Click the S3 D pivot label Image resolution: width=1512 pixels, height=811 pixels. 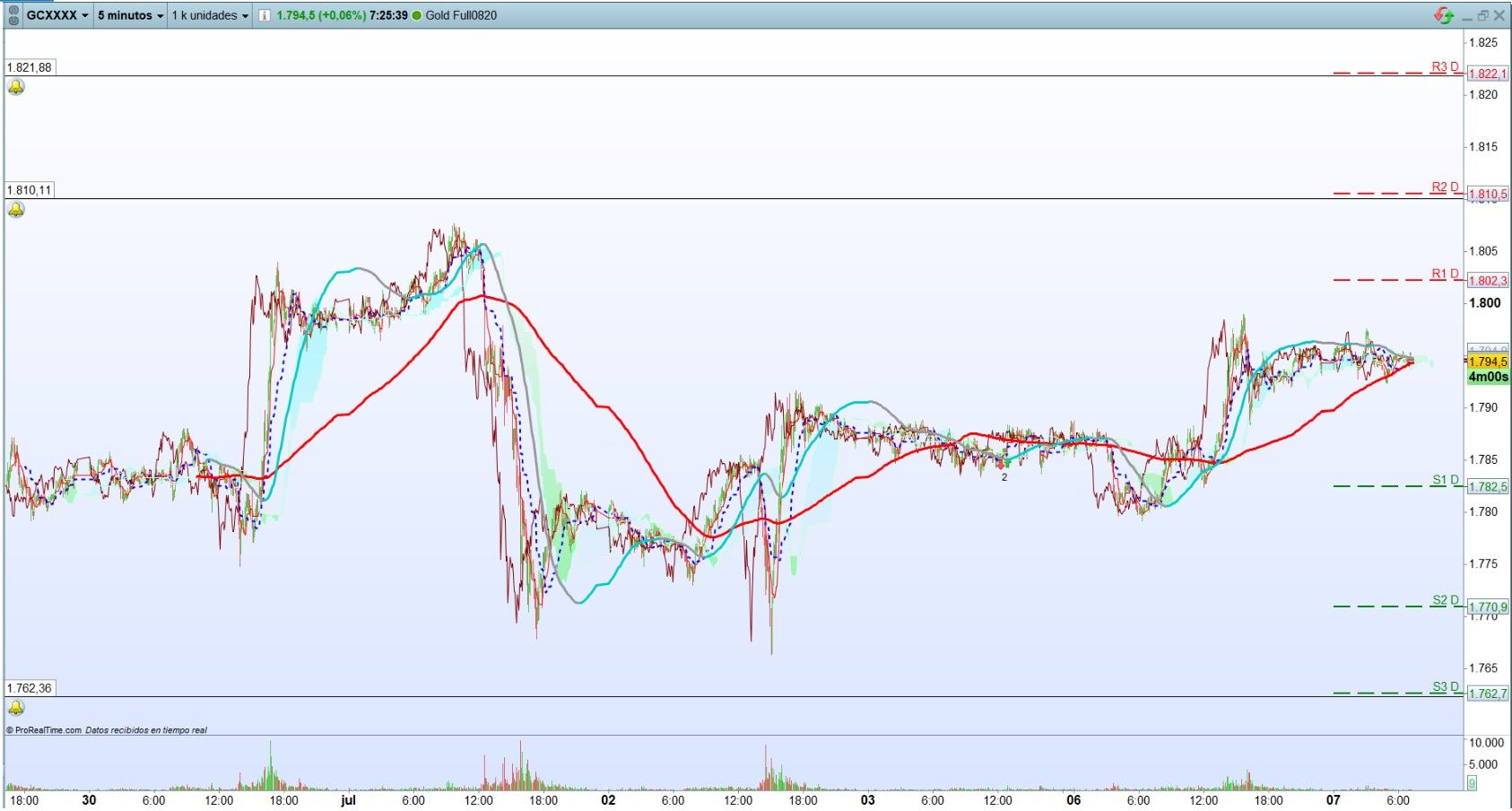(x=1445, y=687)
